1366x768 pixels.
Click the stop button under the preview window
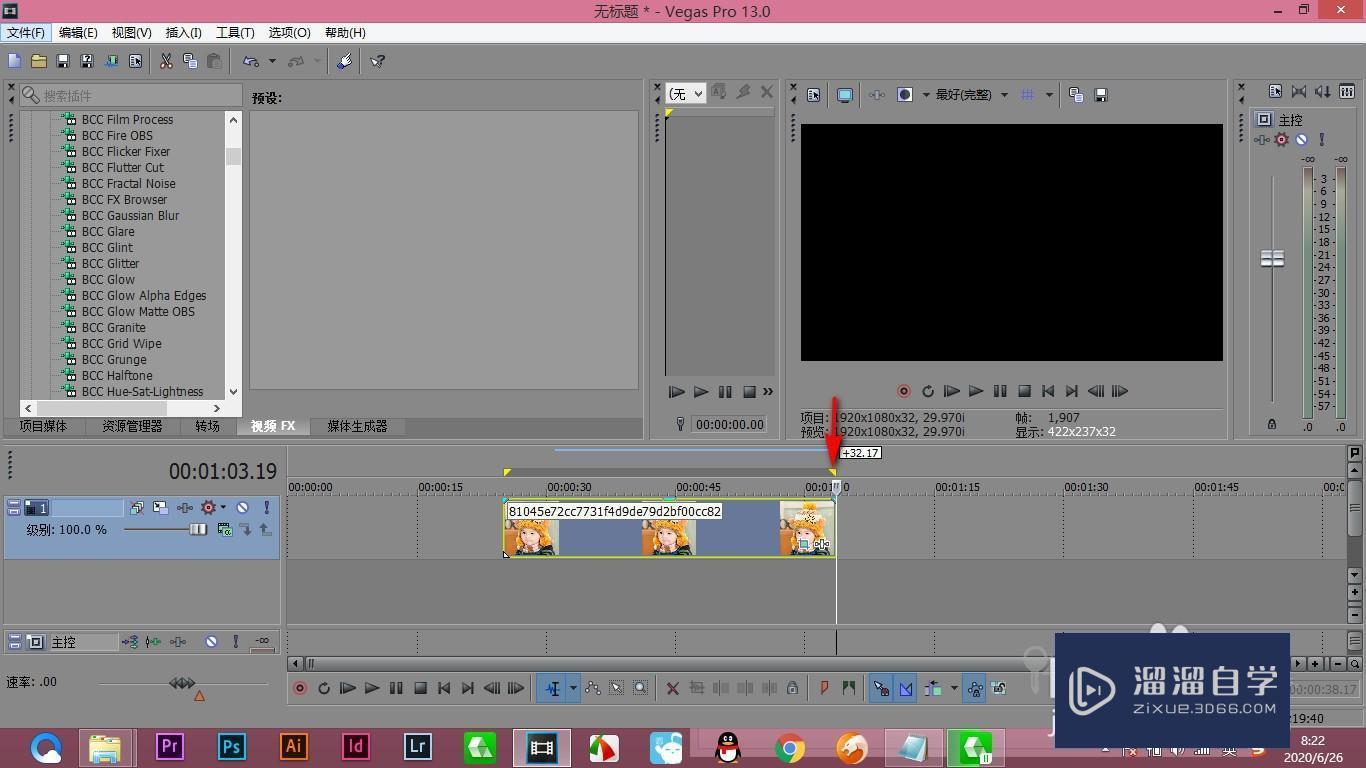point(1024,392)
